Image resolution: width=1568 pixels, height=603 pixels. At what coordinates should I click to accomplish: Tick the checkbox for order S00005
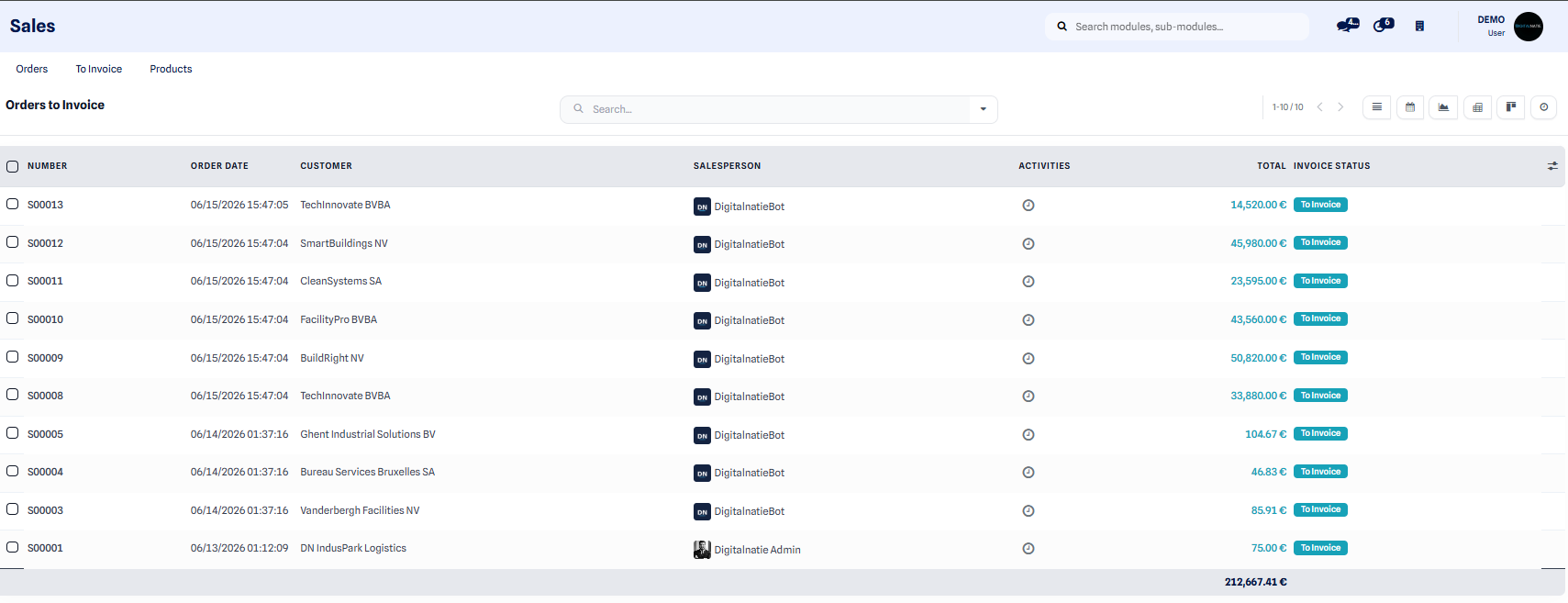[x=13, y=432]
